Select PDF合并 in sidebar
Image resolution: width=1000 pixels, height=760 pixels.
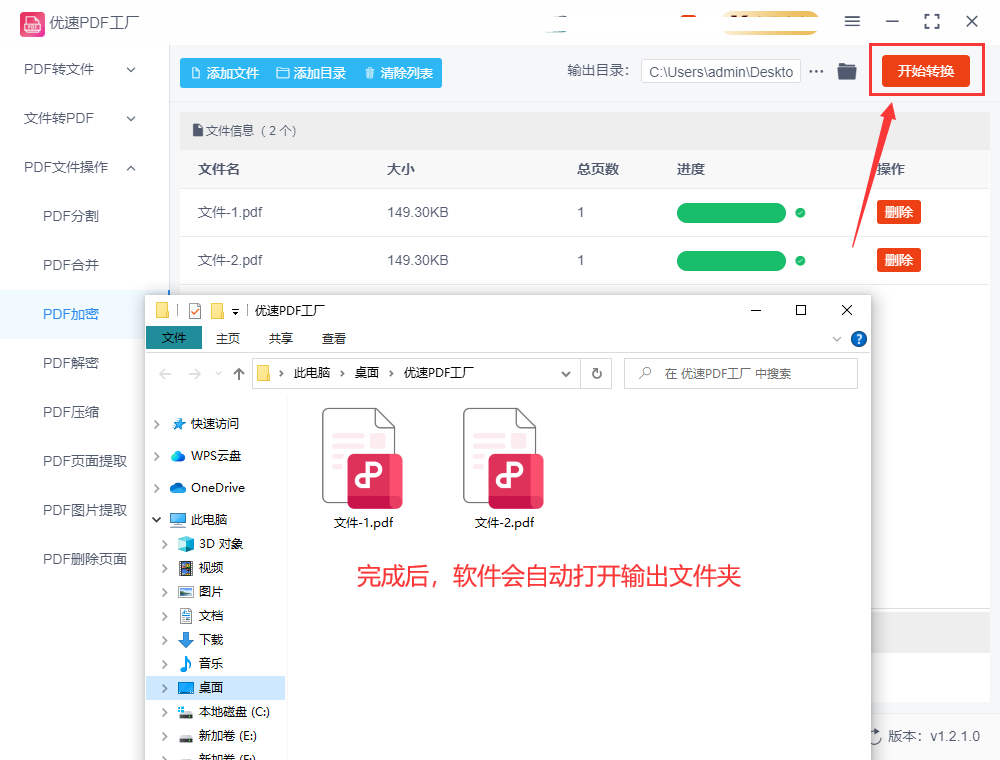pyautogui.click(x=71, y=265)
